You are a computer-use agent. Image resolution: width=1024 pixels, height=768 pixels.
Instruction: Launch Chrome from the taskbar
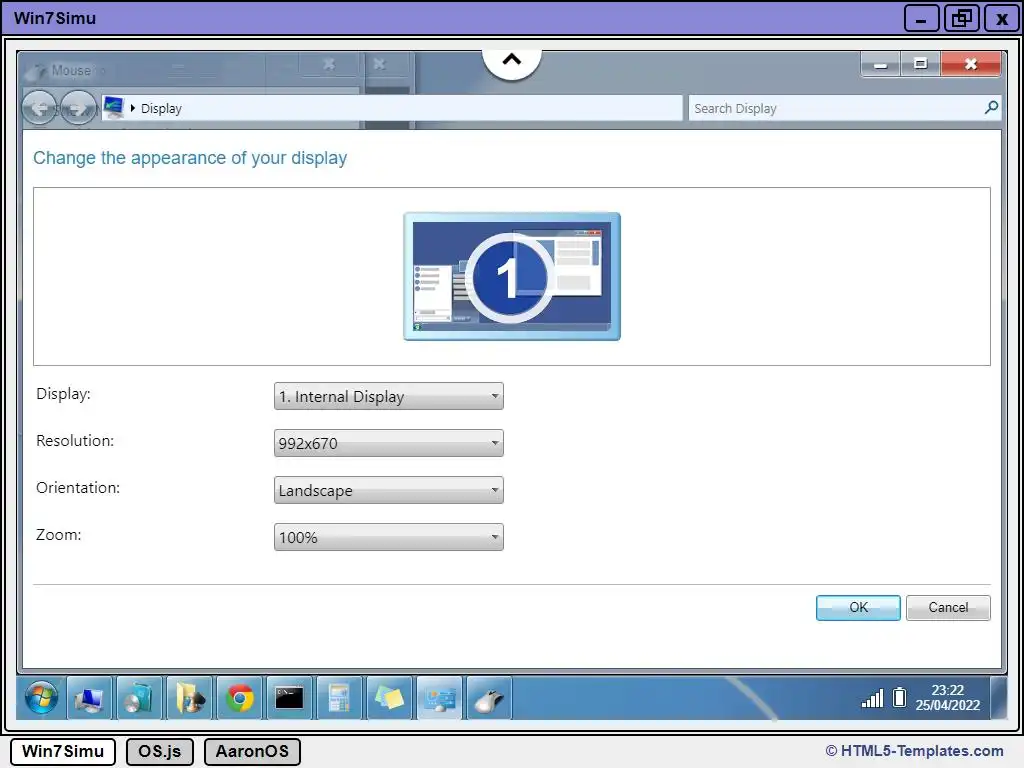tap(240, 699)
